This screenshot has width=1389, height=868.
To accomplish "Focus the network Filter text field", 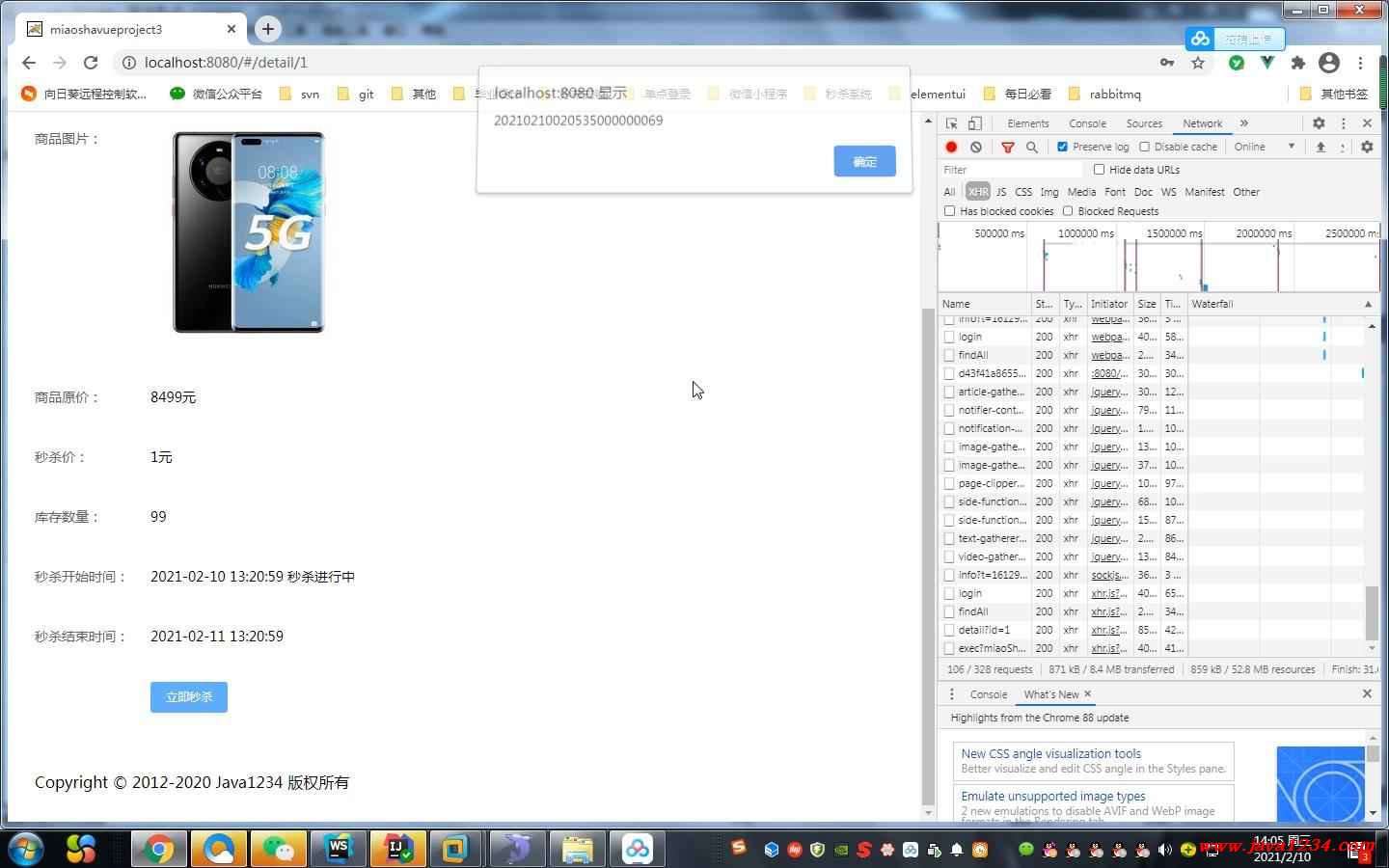I will click(x=1010, y=170).
